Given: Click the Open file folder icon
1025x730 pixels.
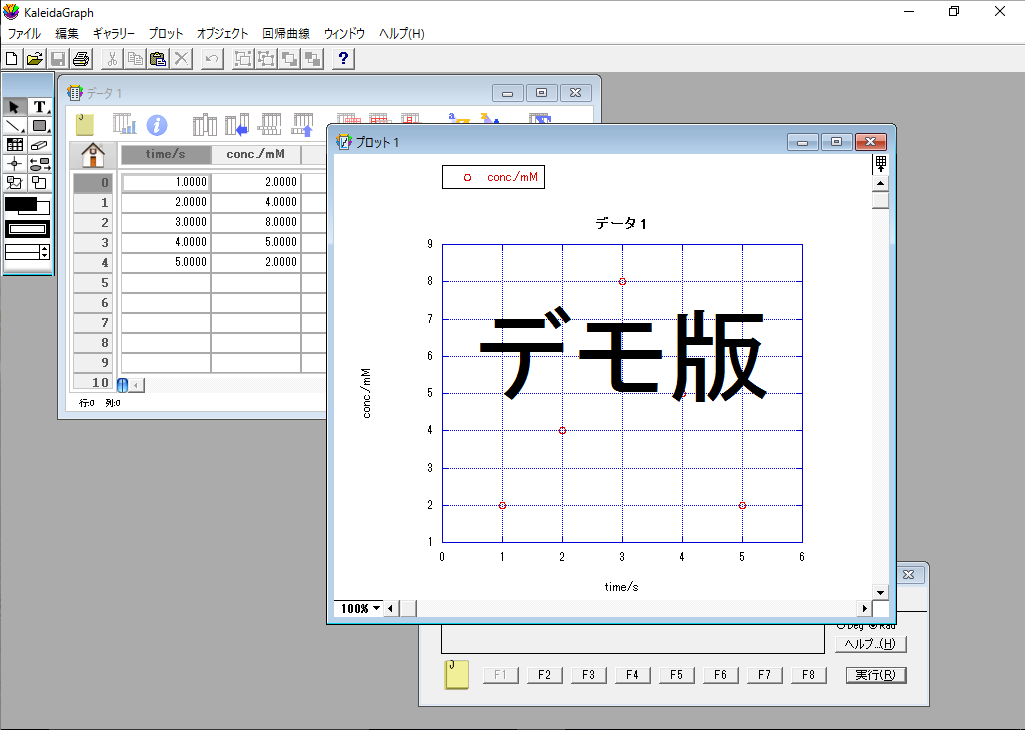Looking at the screenshot, I should click(35, 59).
